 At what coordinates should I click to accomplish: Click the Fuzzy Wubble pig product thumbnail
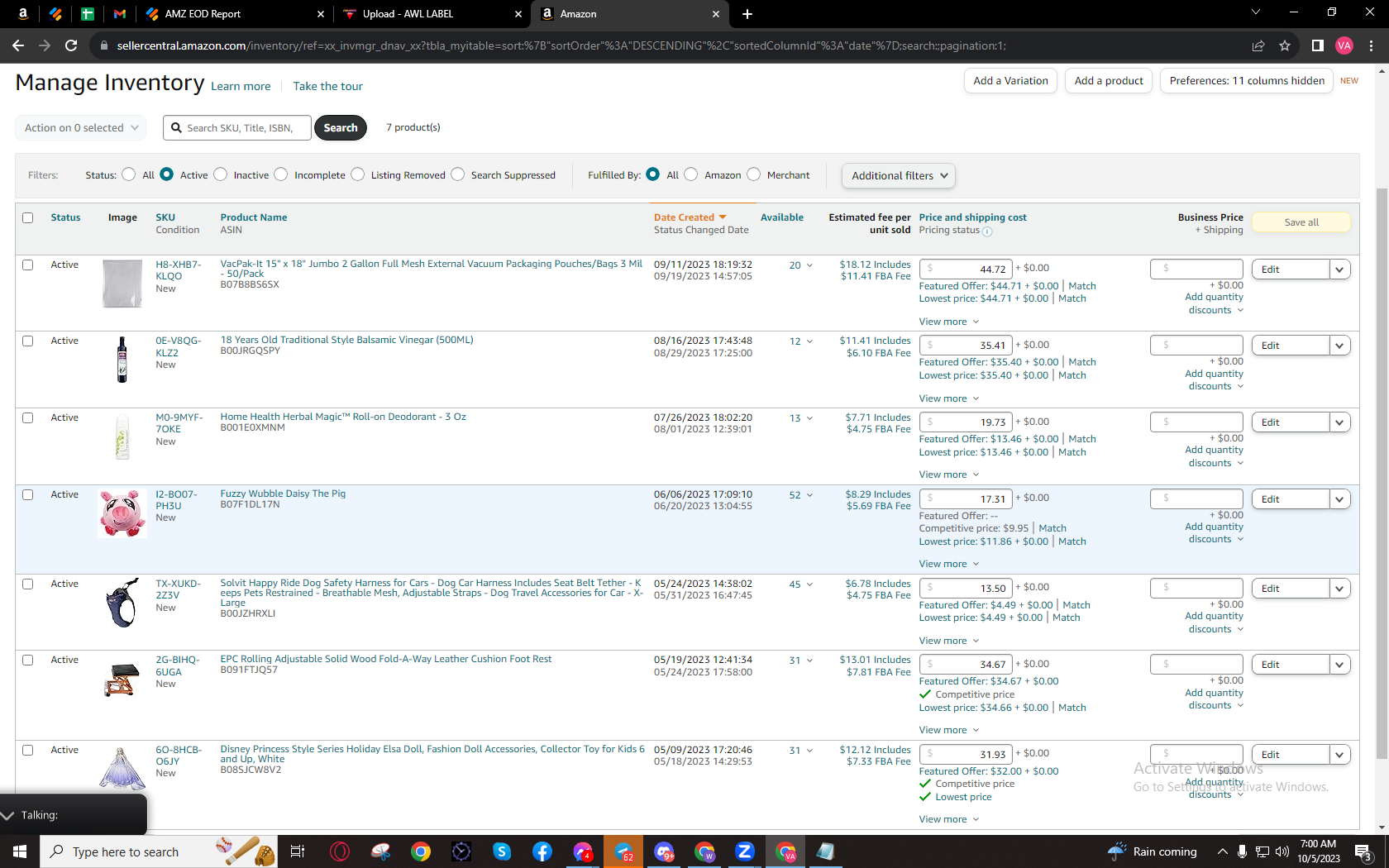(x=122, y=513)
